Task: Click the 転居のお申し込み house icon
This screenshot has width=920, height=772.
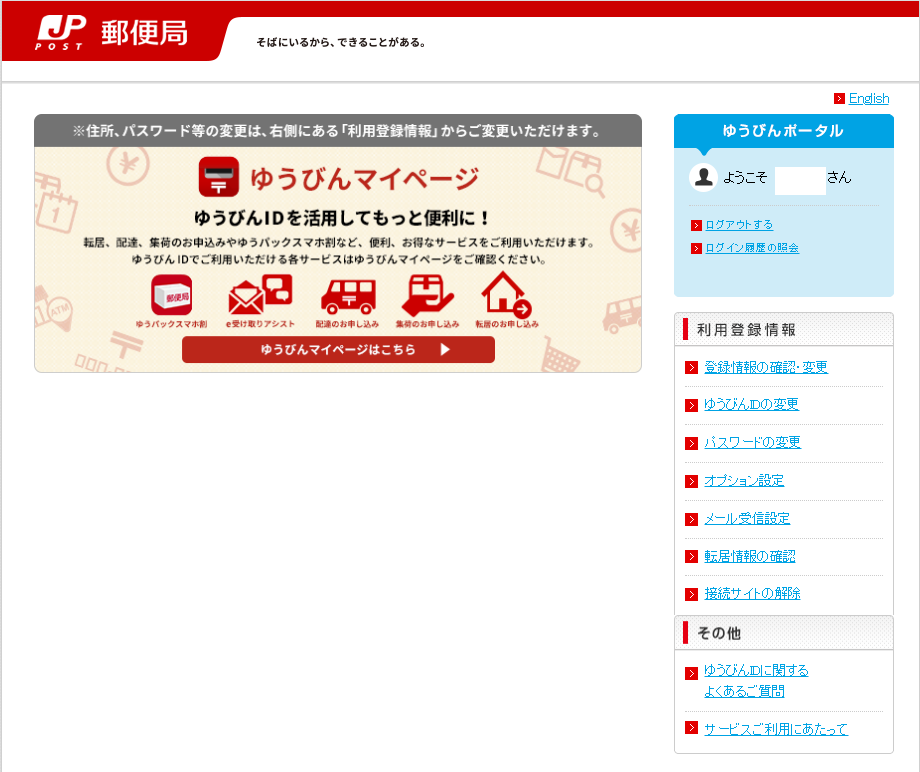Action: point(506,294)
